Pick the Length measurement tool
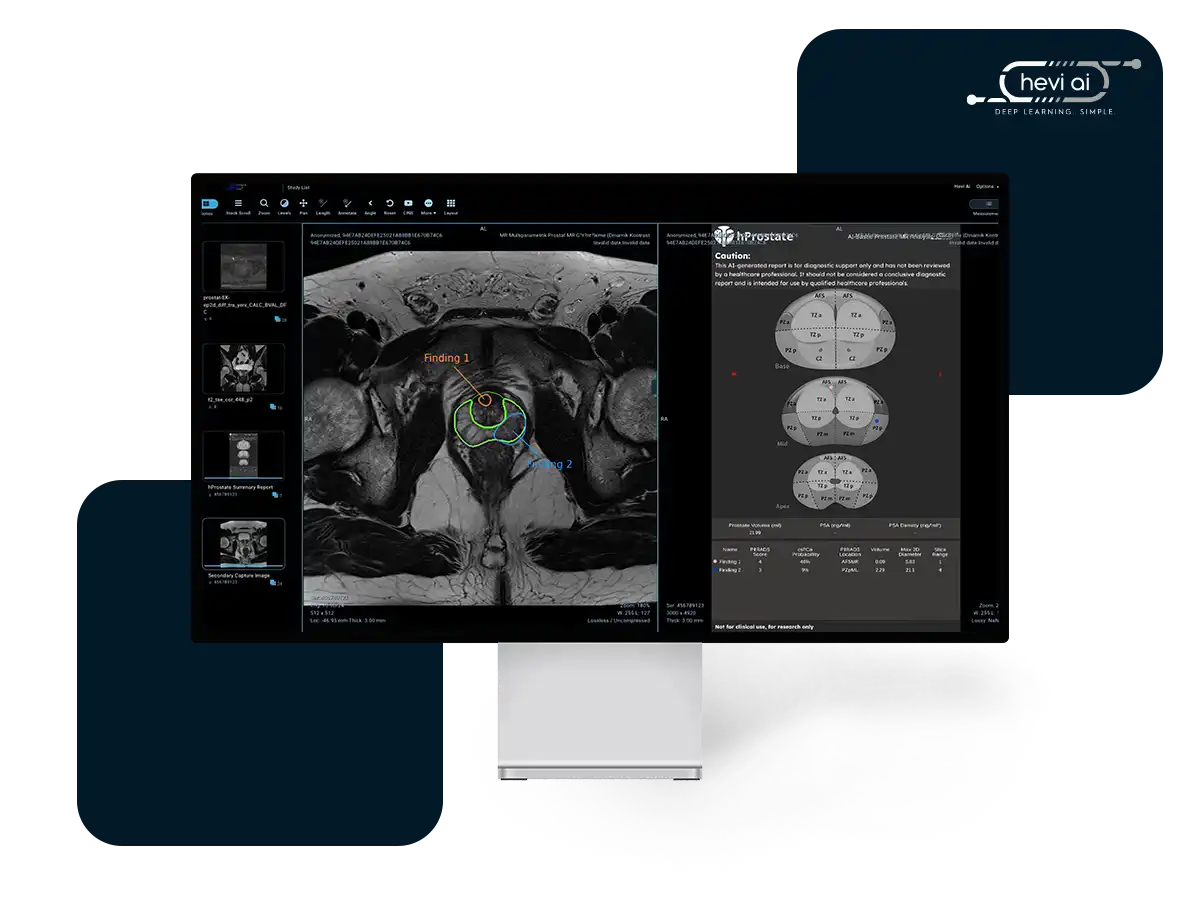 [323, 205]
